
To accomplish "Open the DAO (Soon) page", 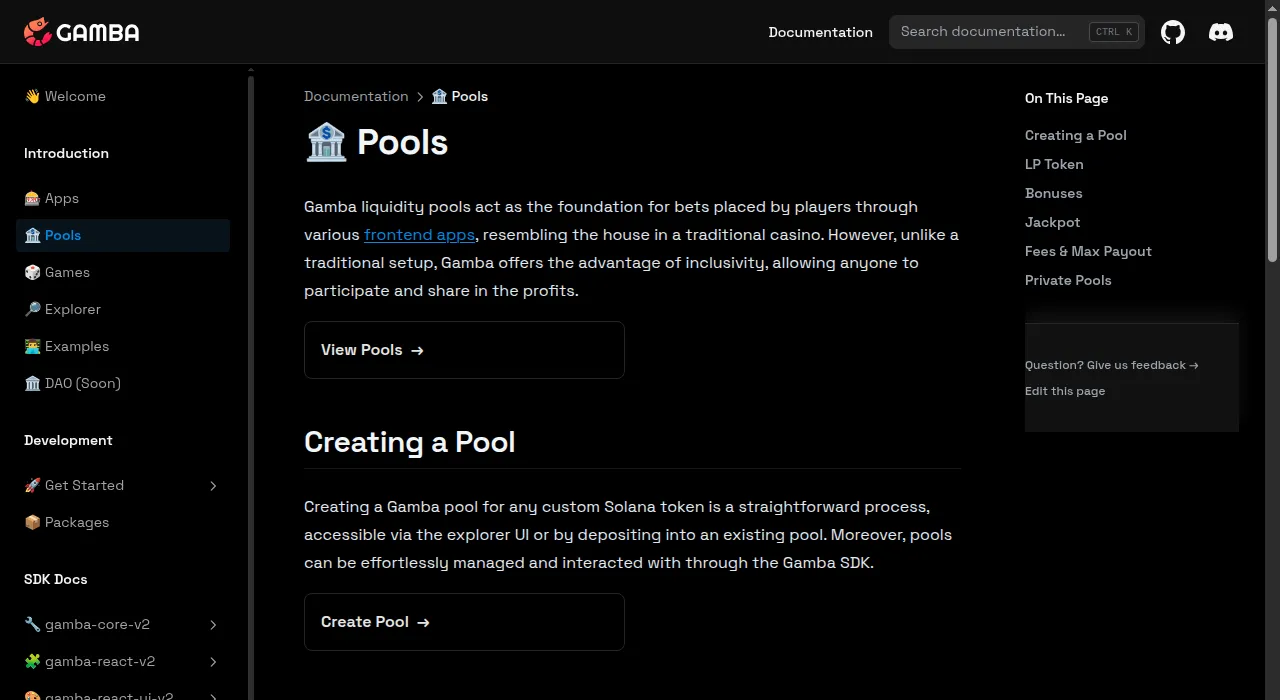I will 123,383.
